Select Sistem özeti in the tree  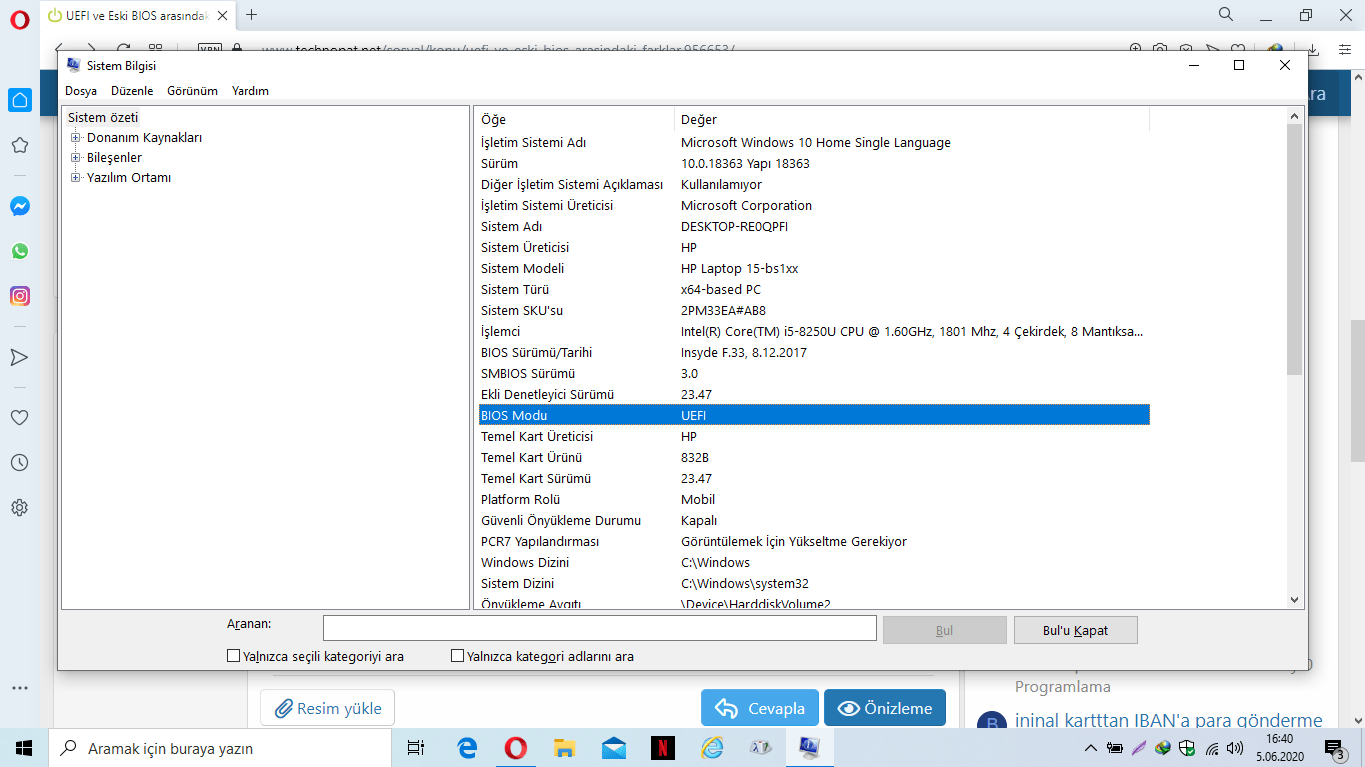pos(103,117)
